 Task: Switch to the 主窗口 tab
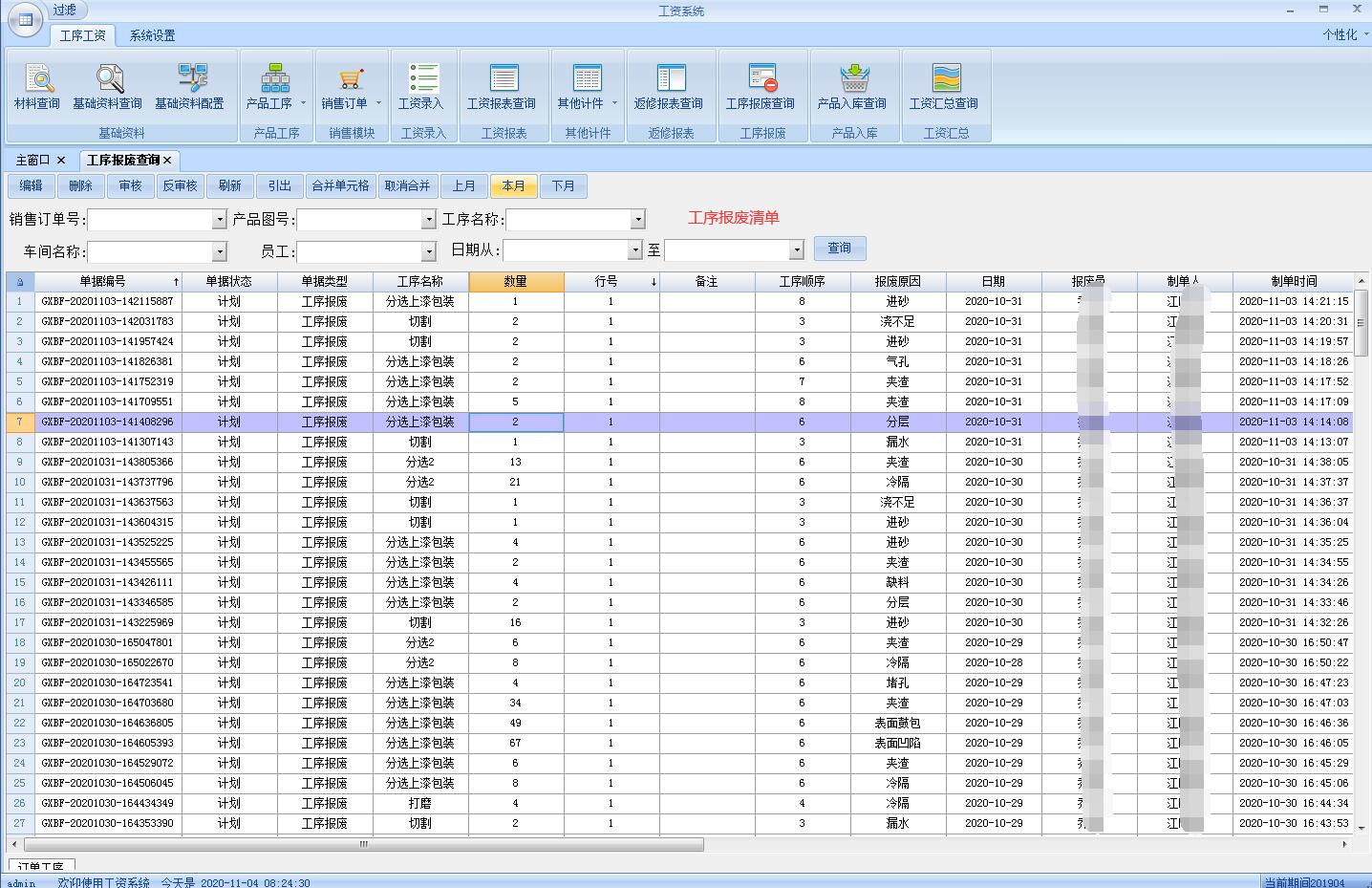32,160
